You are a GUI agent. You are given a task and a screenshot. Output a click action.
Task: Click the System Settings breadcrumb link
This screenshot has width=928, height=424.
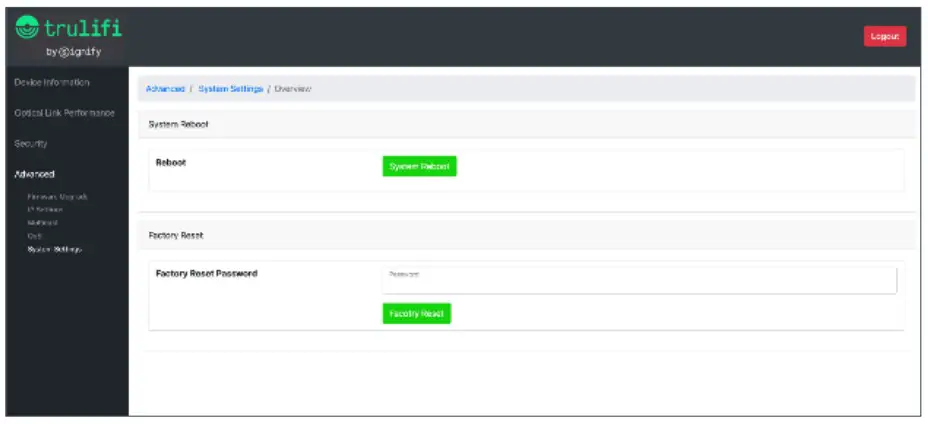pyautogui.click(x=230, y=89)
